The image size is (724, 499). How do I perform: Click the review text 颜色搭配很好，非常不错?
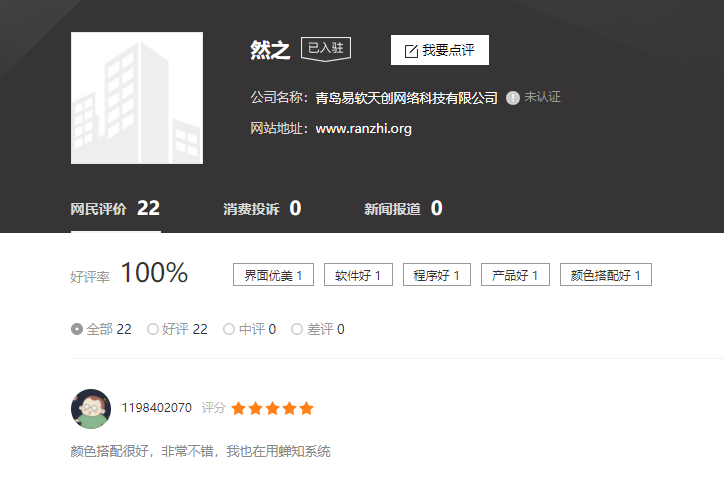click(x=142, y=451)
